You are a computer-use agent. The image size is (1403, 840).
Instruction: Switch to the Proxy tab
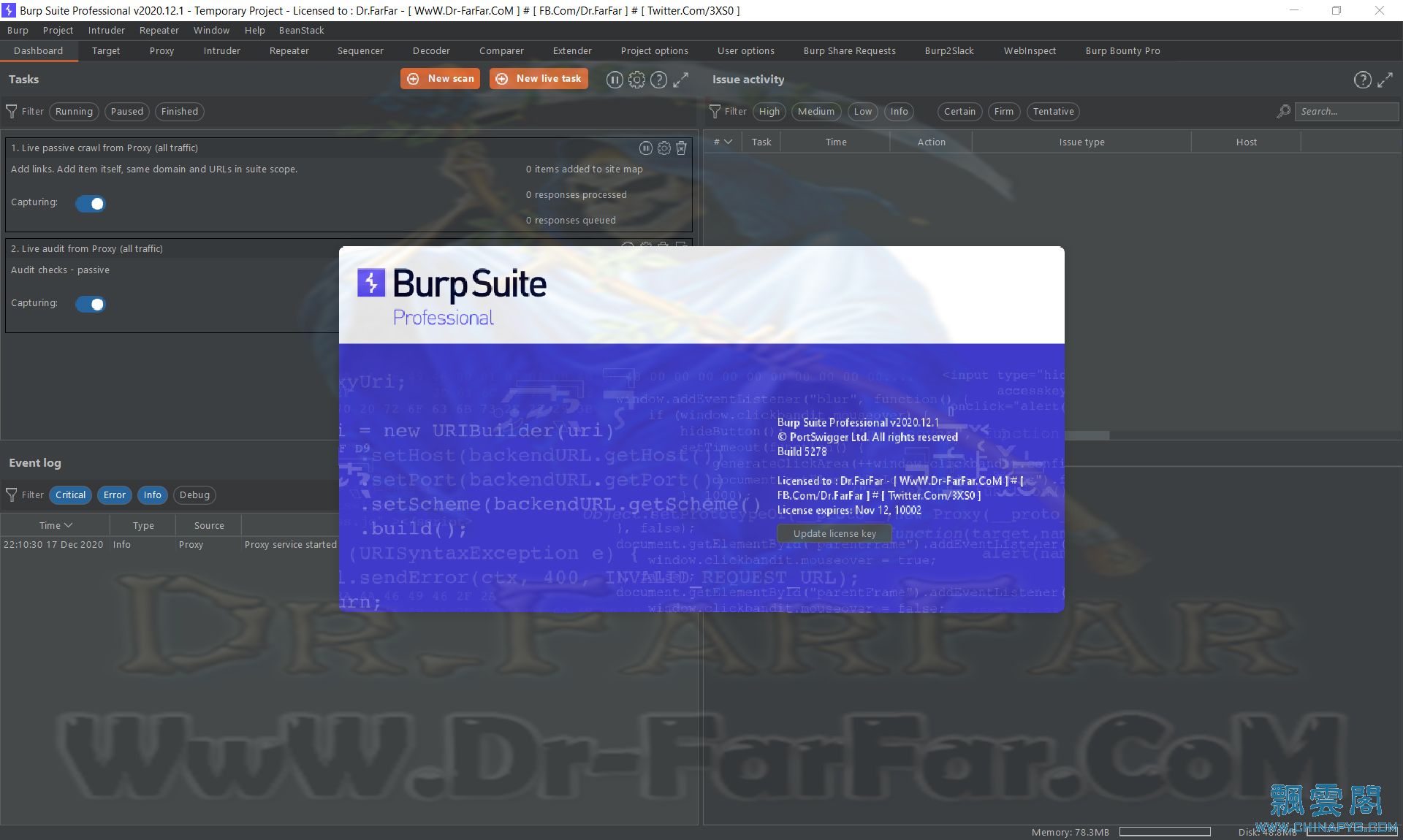[161, 51]
